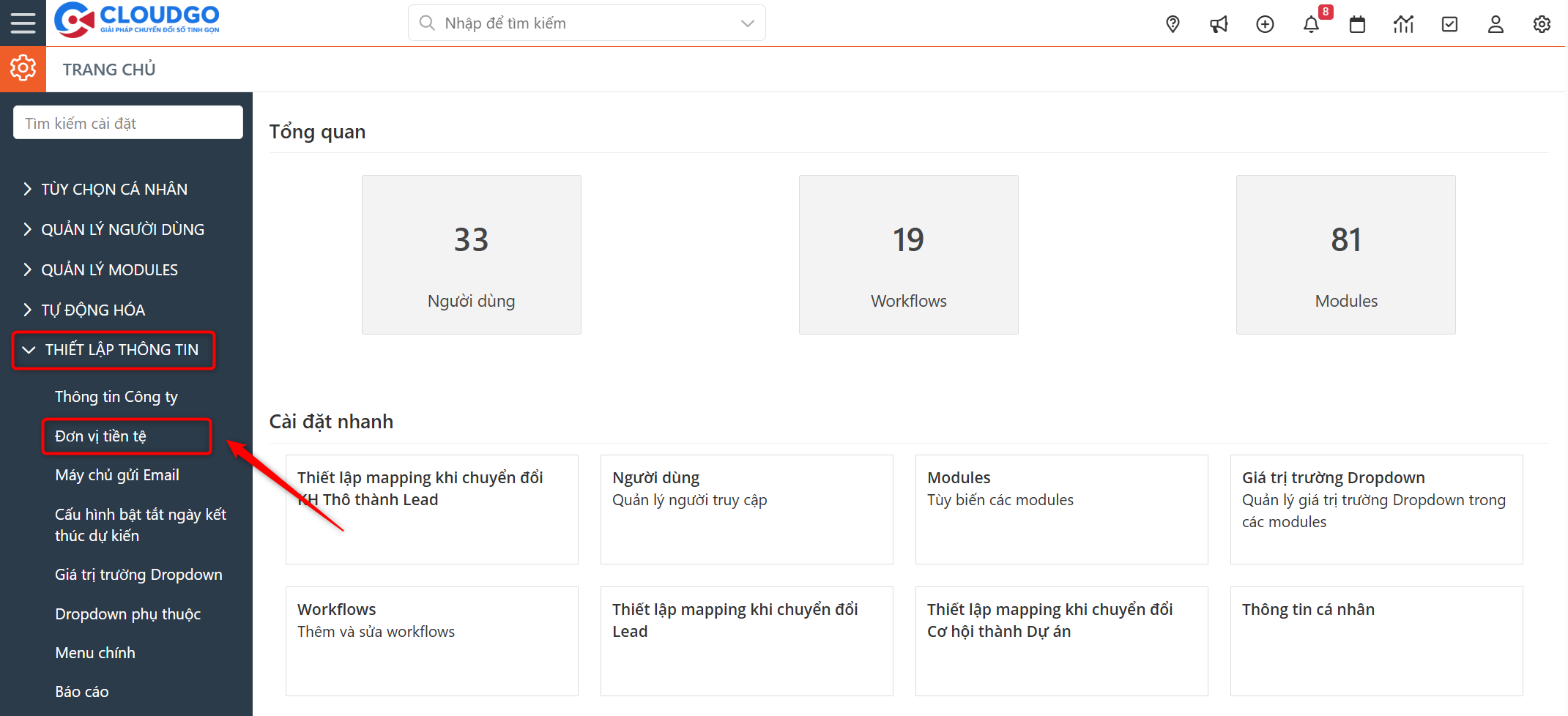
Task: Open the user profile icon
Action: [1495, 24]
